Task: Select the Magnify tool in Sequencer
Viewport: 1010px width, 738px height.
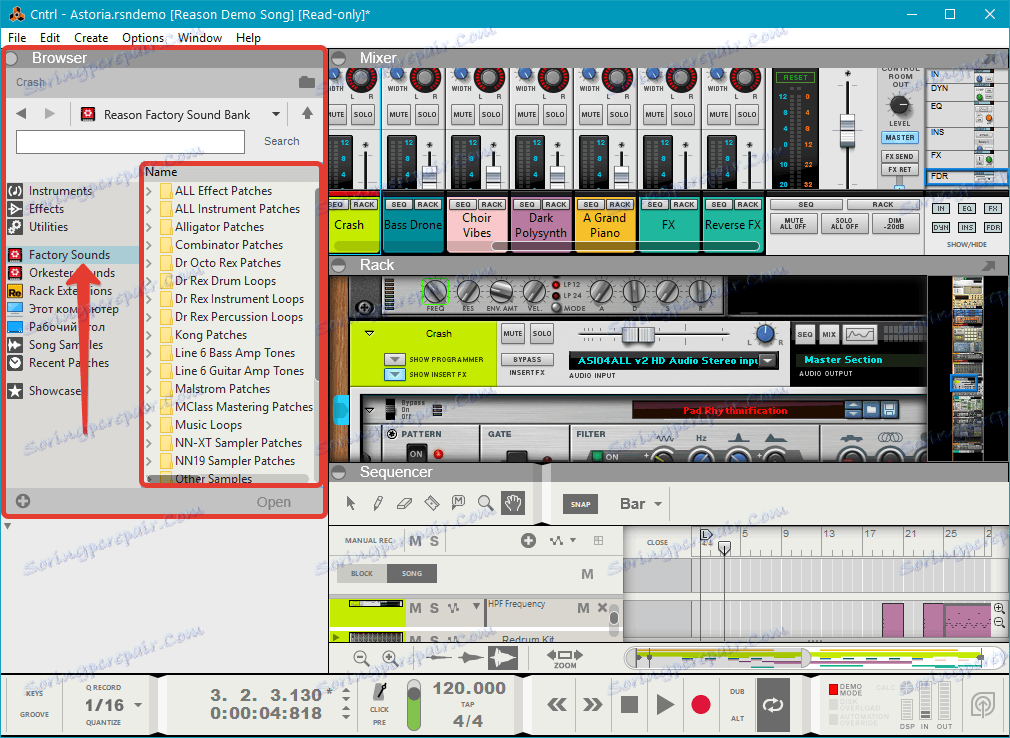Action: coord(485,503)
